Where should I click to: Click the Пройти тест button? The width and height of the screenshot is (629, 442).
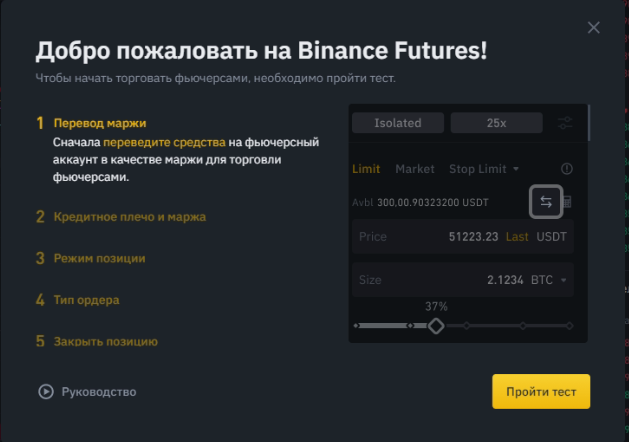pos(541,391)
